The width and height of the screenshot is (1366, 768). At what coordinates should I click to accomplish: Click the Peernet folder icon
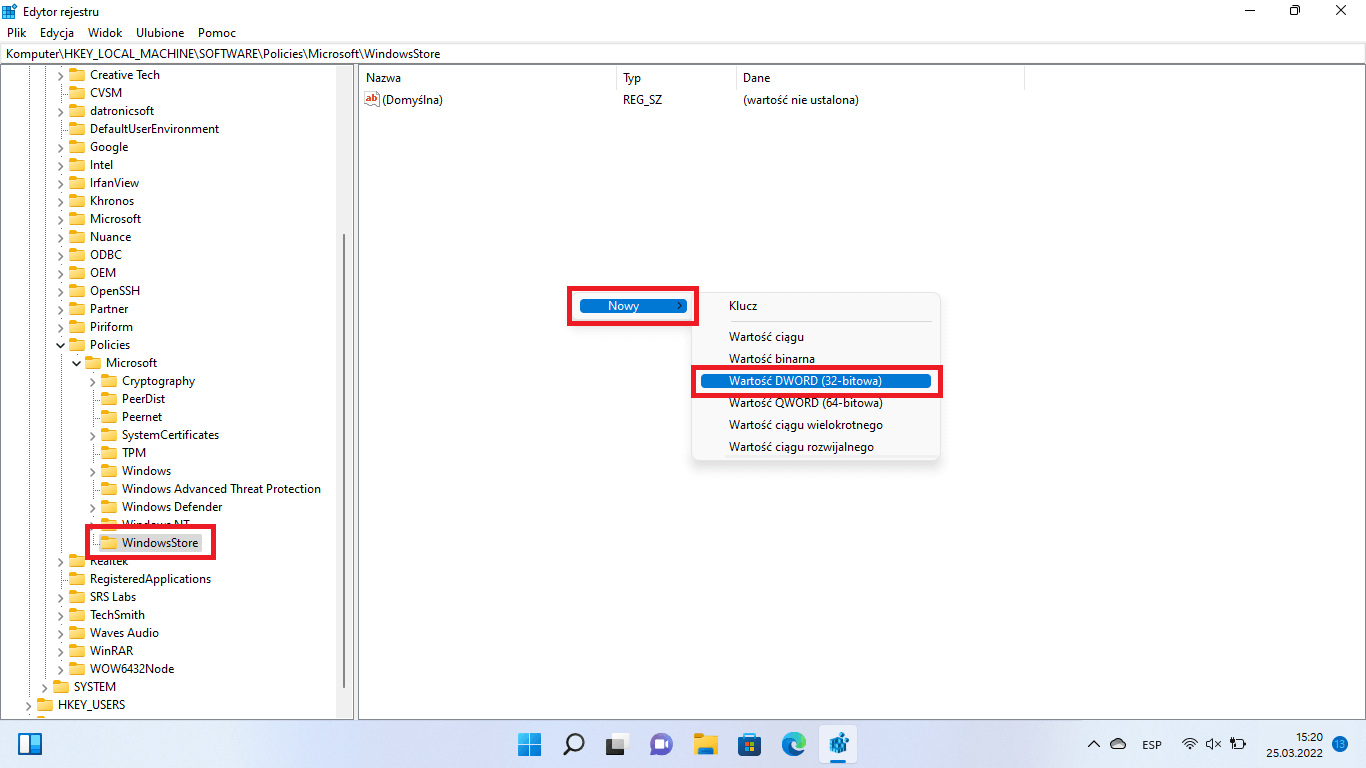click(109, 416)
